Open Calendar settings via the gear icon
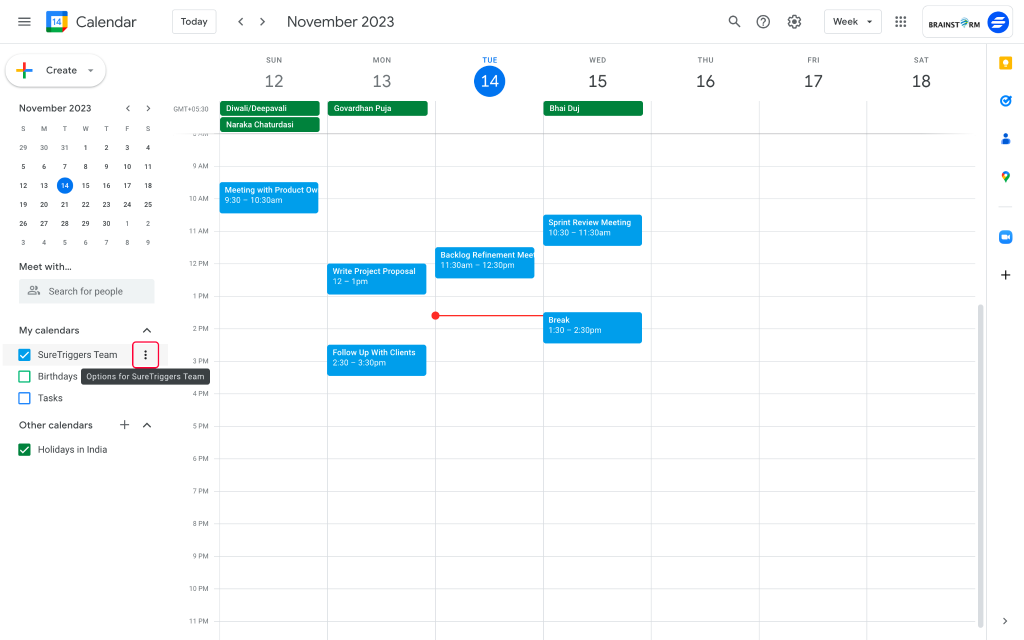 (794, 21)
